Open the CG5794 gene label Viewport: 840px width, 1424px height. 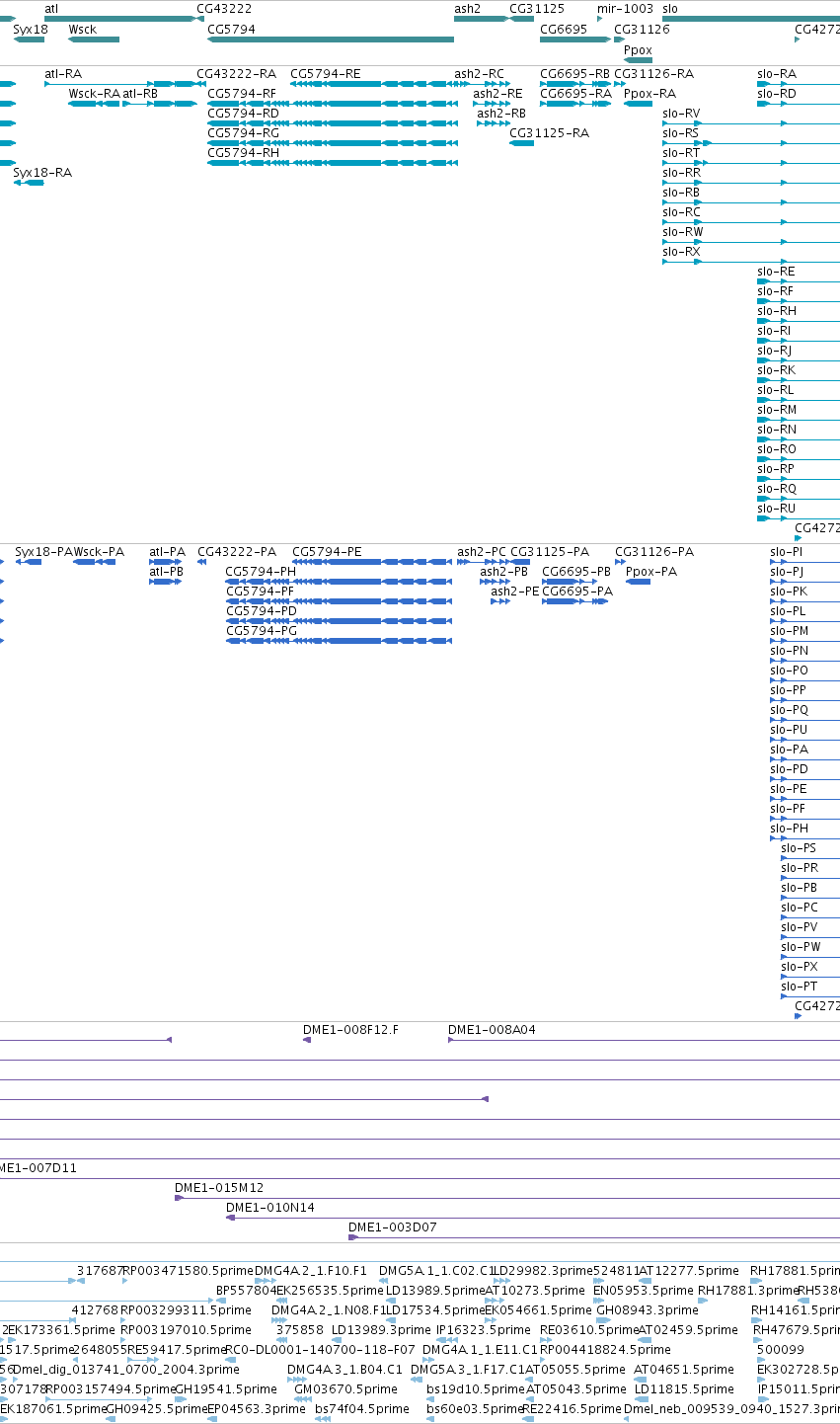231,30
